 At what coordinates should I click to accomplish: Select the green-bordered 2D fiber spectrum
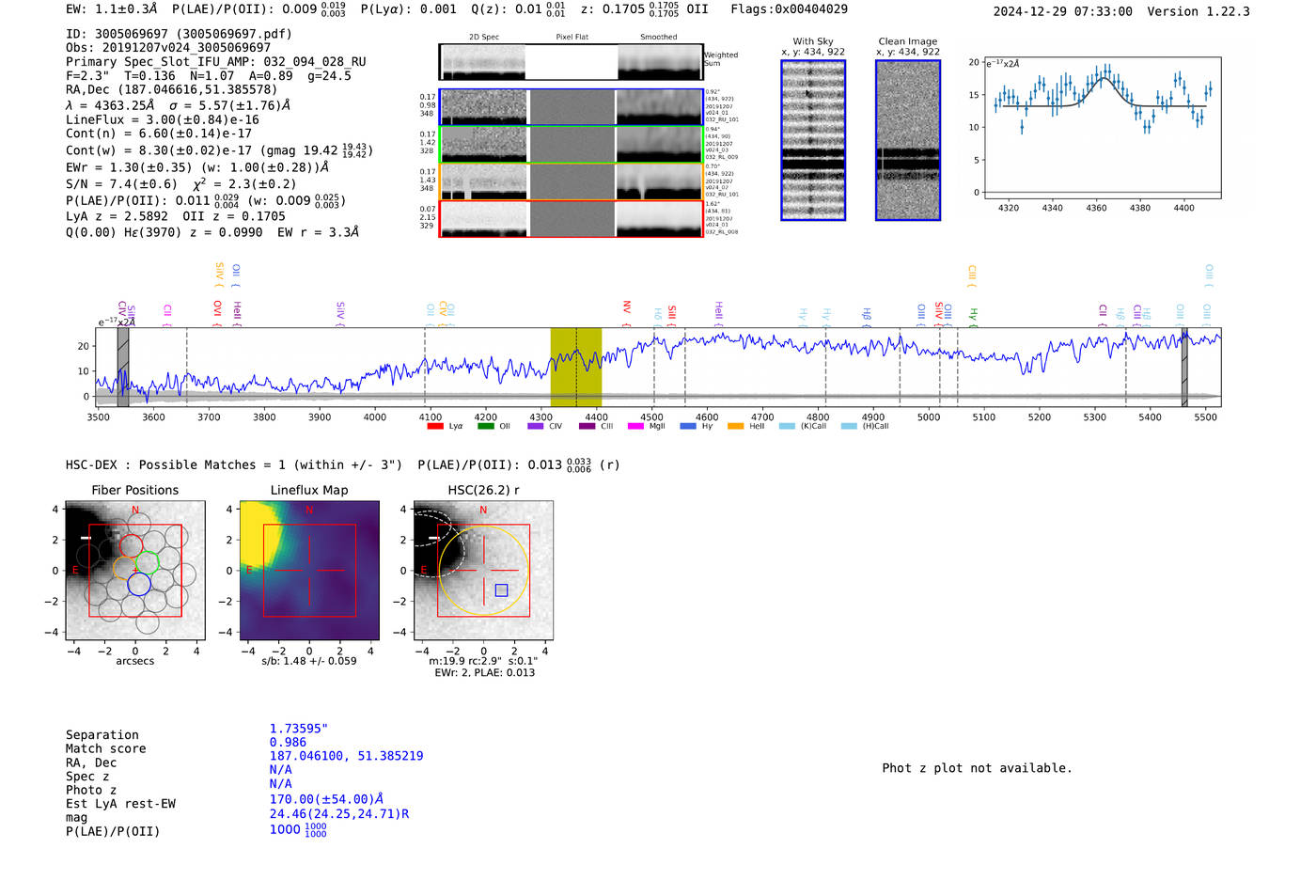(x=571, y=145)
